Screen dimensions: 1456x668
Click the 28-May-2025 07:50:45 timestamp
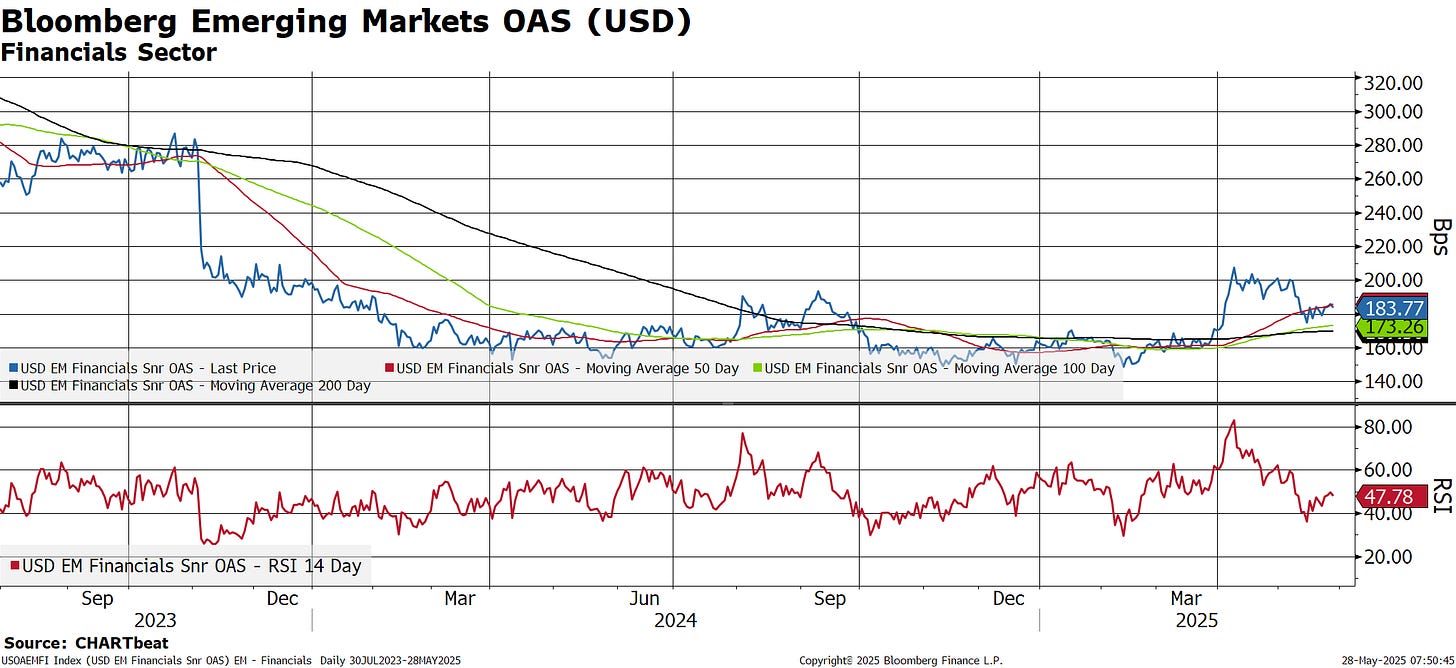(x=1398, y=660)
